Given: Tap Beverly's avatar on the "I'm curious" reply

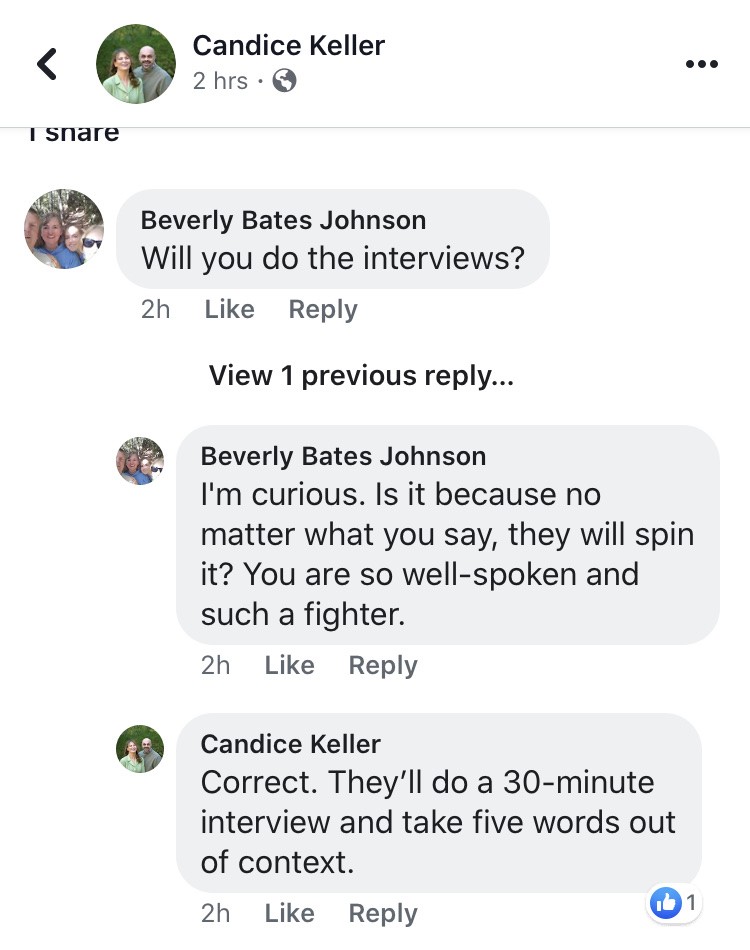Looking at the screenshot, I should [140, 461].
